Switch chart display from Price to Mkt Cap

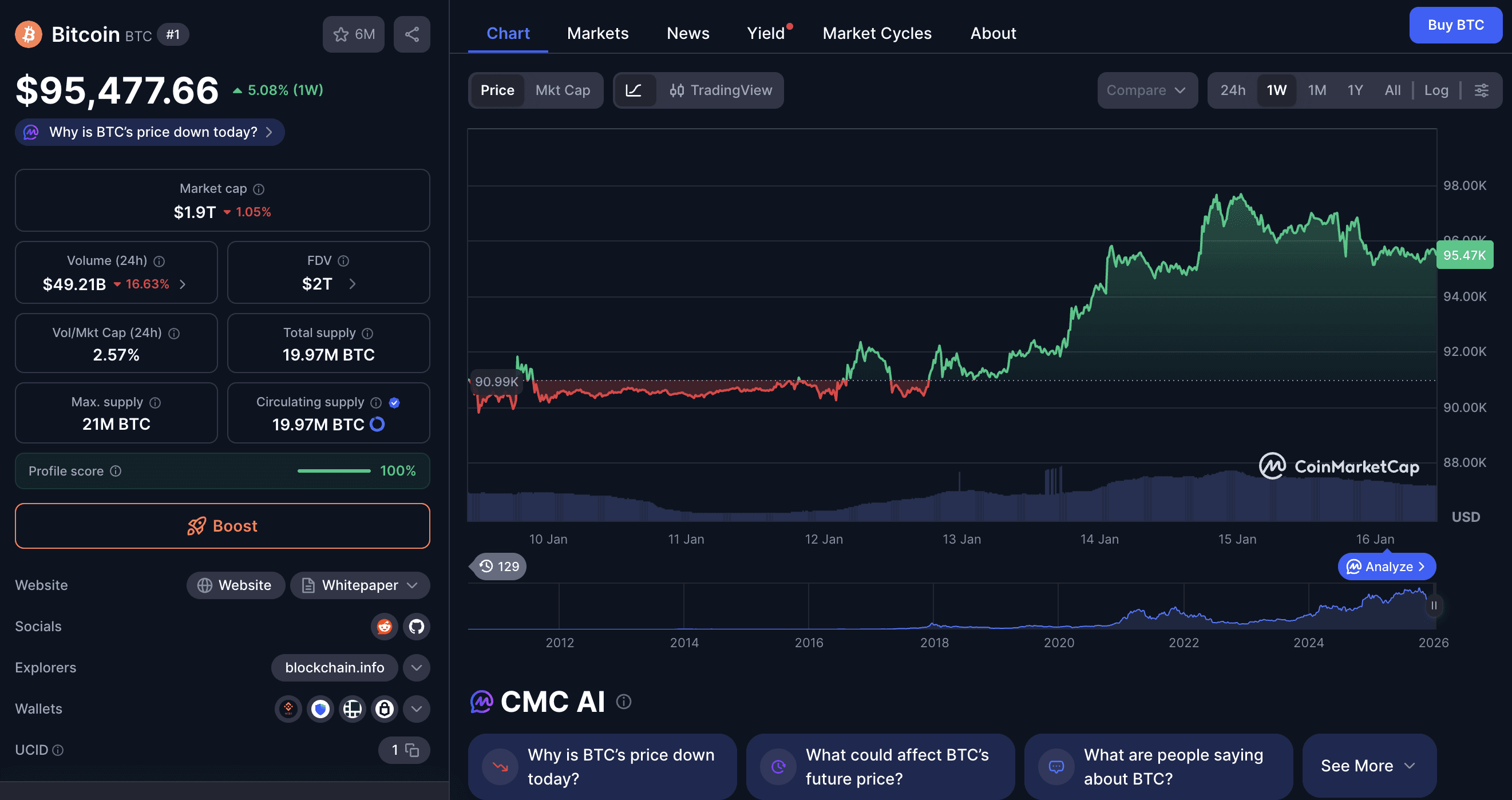(x=563, y=90)
